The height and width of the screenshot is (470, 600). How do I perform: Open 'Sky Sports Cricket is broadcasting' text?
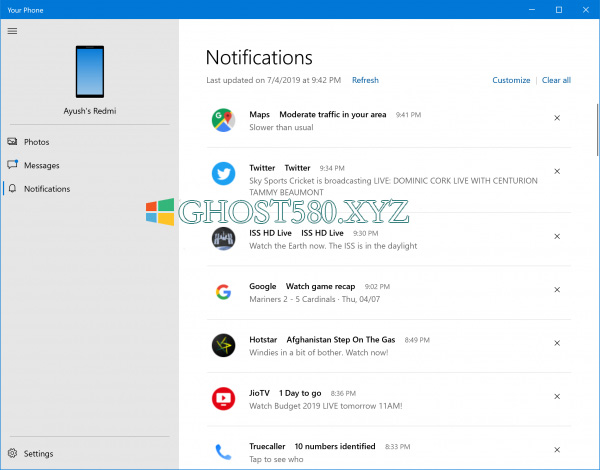[393, 186]
